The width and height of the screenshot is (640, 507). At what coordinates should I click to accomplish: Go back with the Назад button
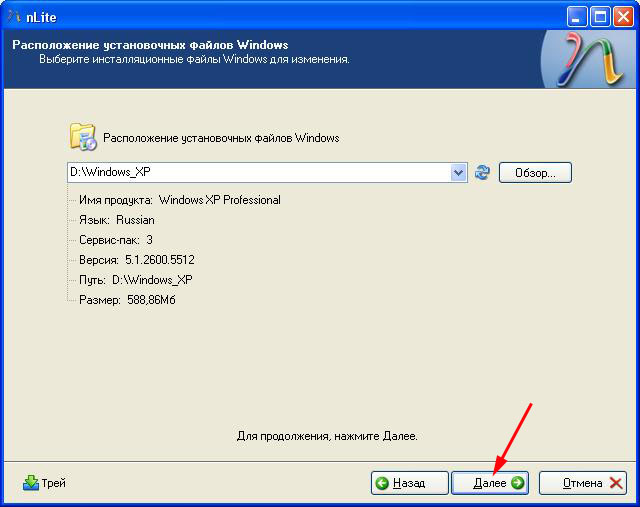409,483
